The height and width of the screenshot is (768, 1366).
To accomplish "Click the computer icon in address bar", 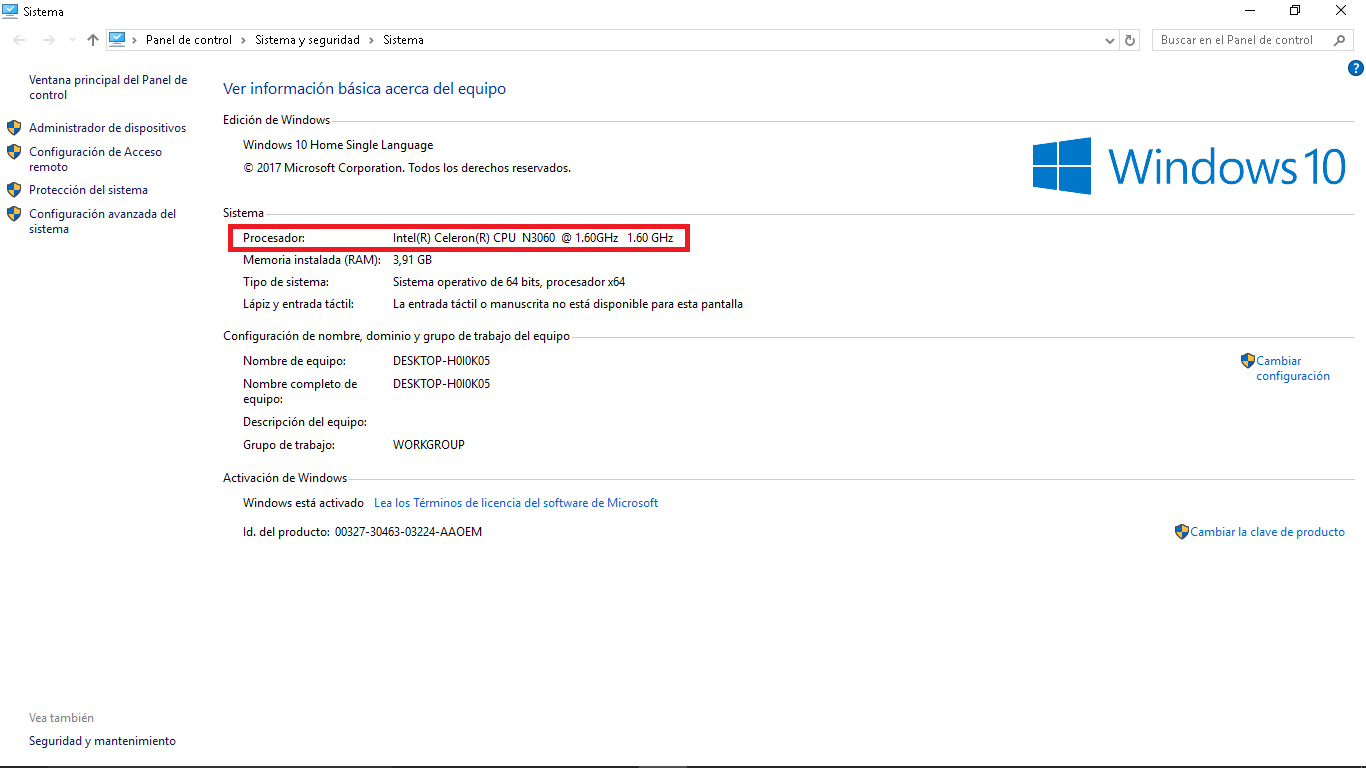I will pyautogui.click(x=117, y=40).
